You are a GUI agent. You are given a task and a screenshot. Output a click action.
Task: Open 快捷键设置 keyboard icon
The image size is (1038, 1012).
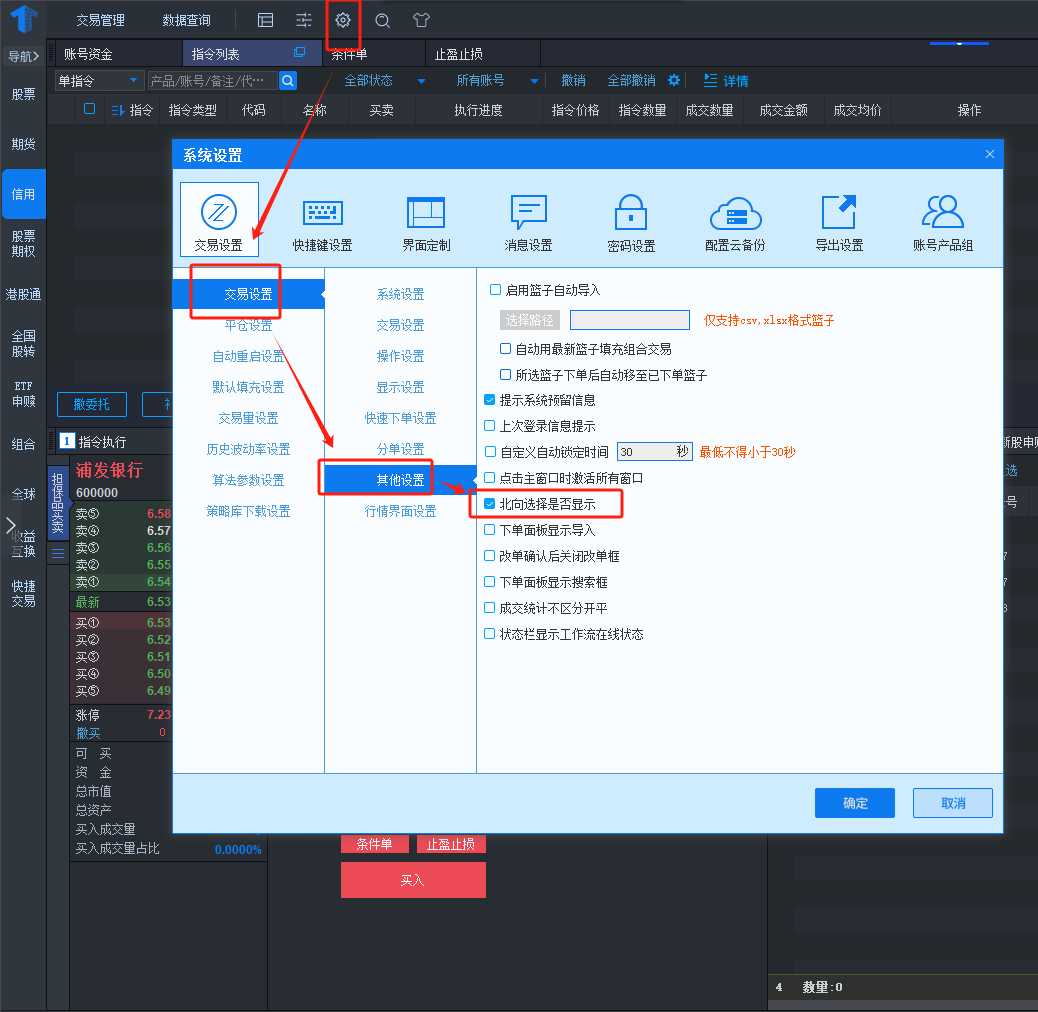click(322, 224)
